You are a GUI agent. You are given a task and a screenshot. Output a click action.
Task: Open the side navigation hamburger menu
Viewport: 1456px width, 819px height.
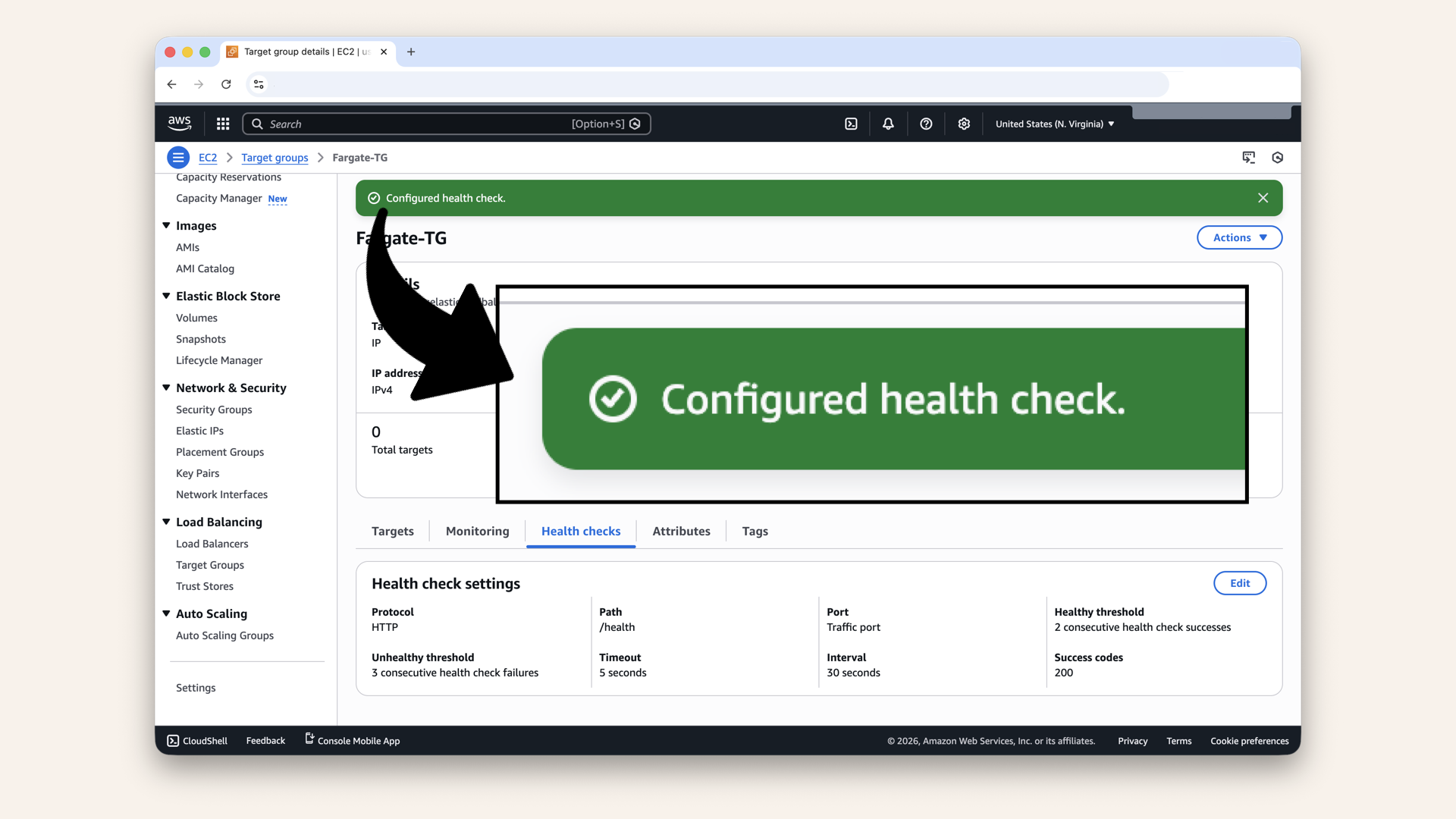click(x=178, y=157)
